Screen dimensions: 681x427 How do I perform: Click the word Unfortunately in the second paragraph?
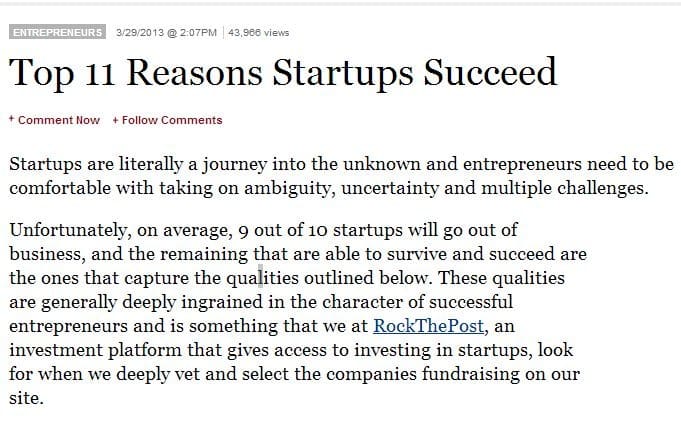pyautogui.click(x=68, y=230)
